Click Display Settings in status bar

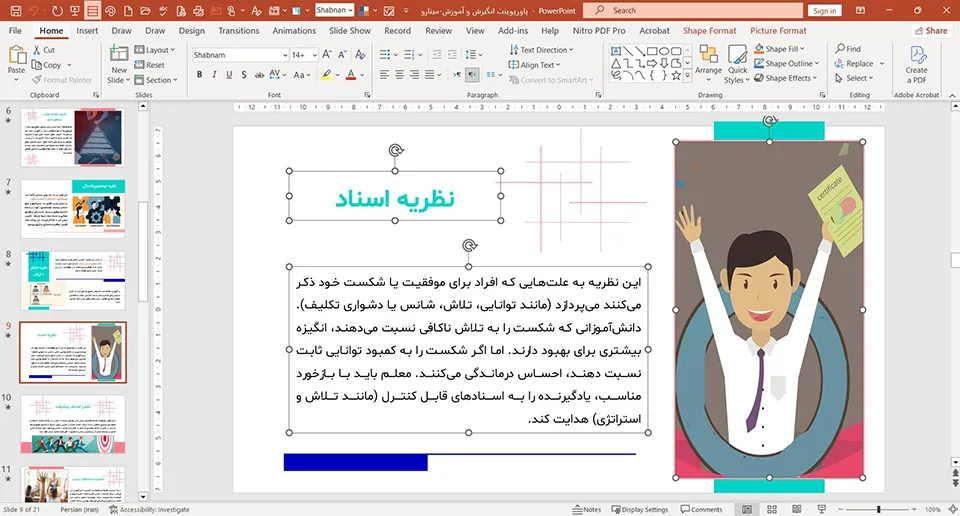(x=640, y=509)
